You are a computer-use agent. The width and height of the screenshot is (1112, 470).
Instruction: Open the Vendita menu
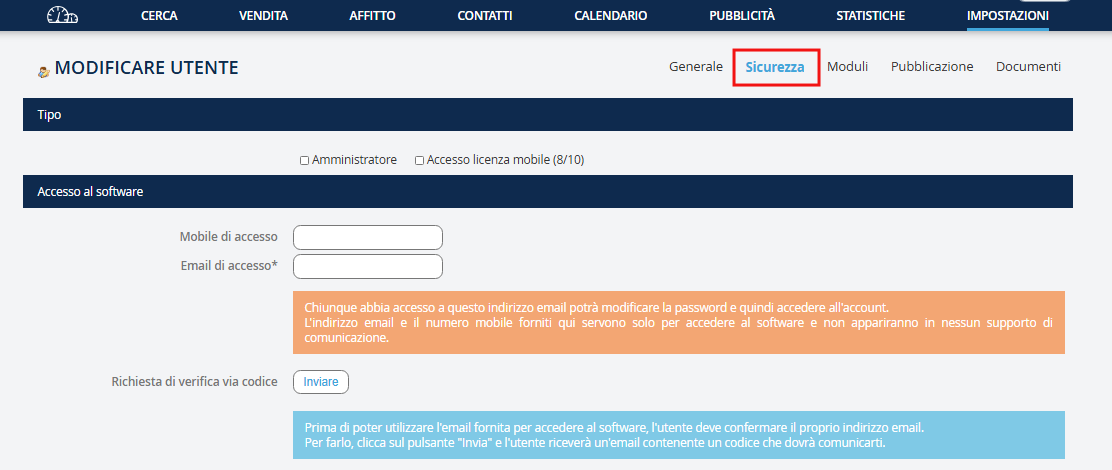264,16
